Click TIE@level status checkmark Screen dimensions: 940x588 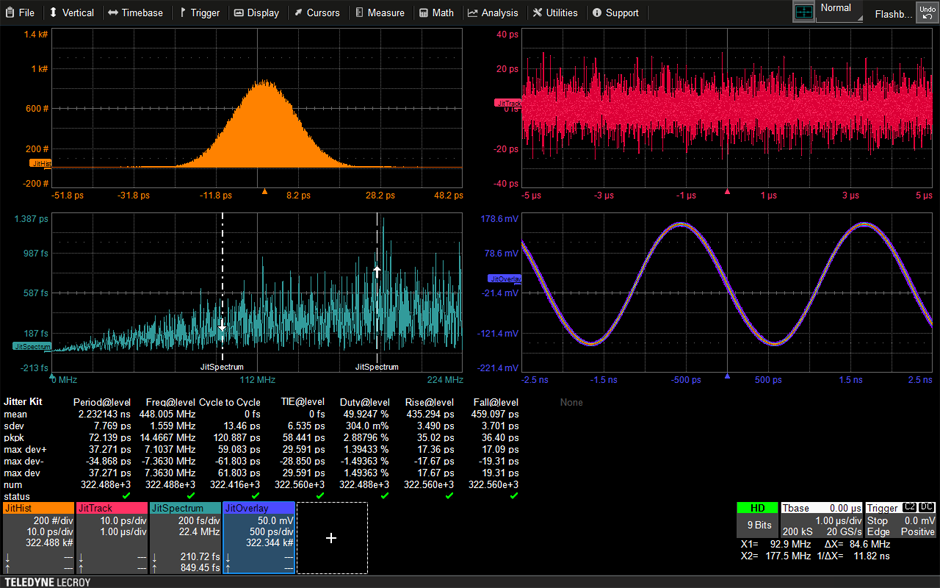pyautogui.click(x=320, y=496)
